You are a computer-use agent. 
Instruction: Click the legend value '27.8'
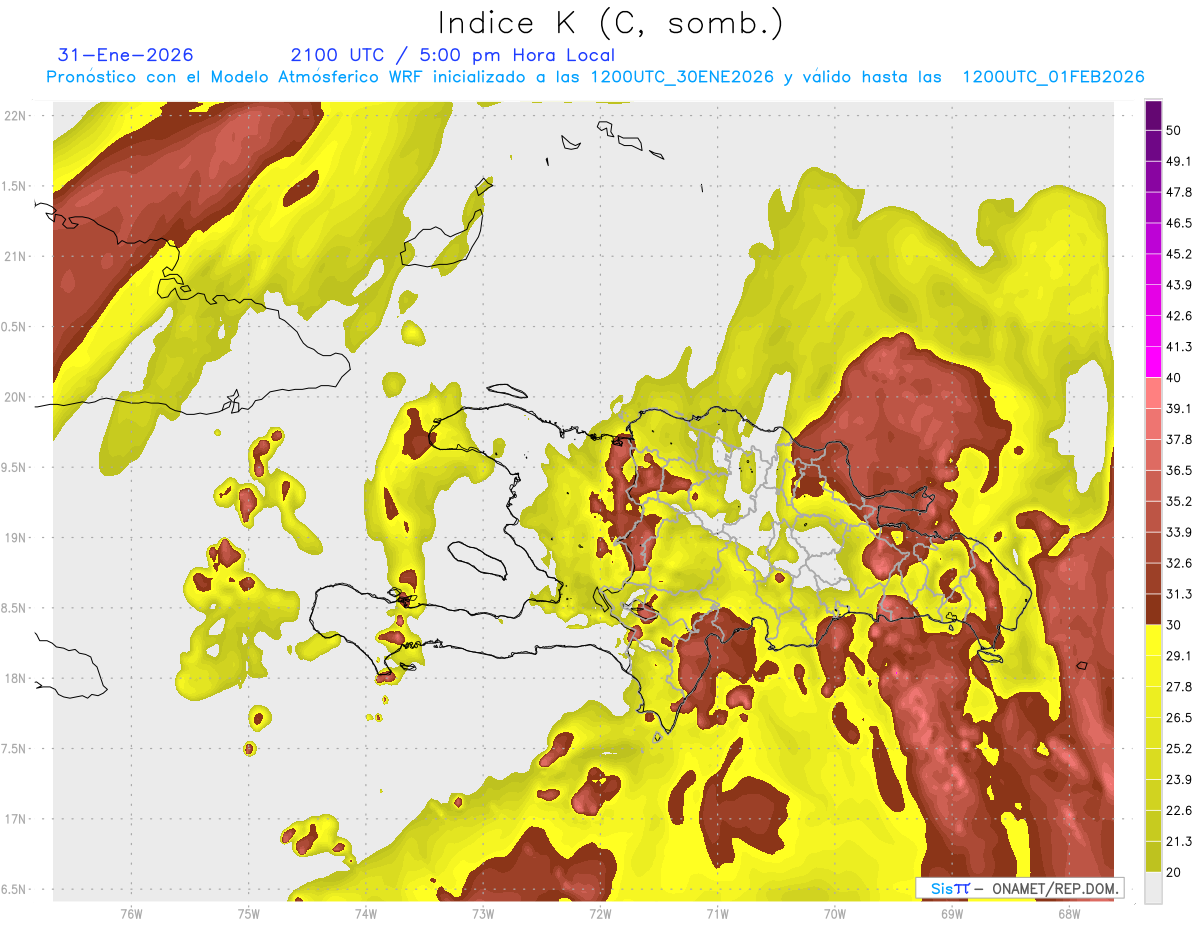(1179, 687)
